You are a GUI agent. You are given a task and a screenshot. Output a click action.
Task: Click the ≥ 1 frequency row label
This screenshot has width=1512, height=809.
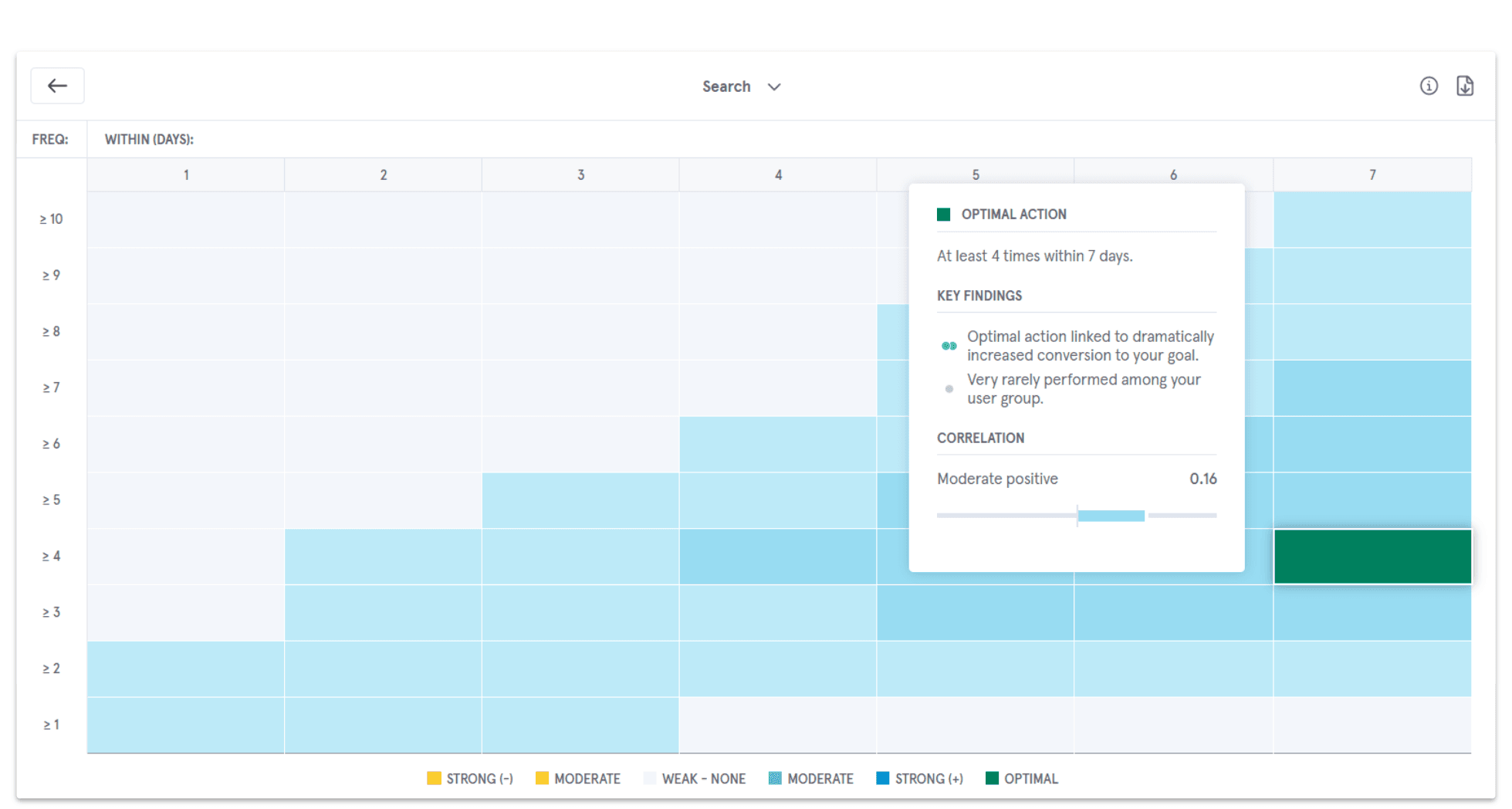(x=51, y=725)
